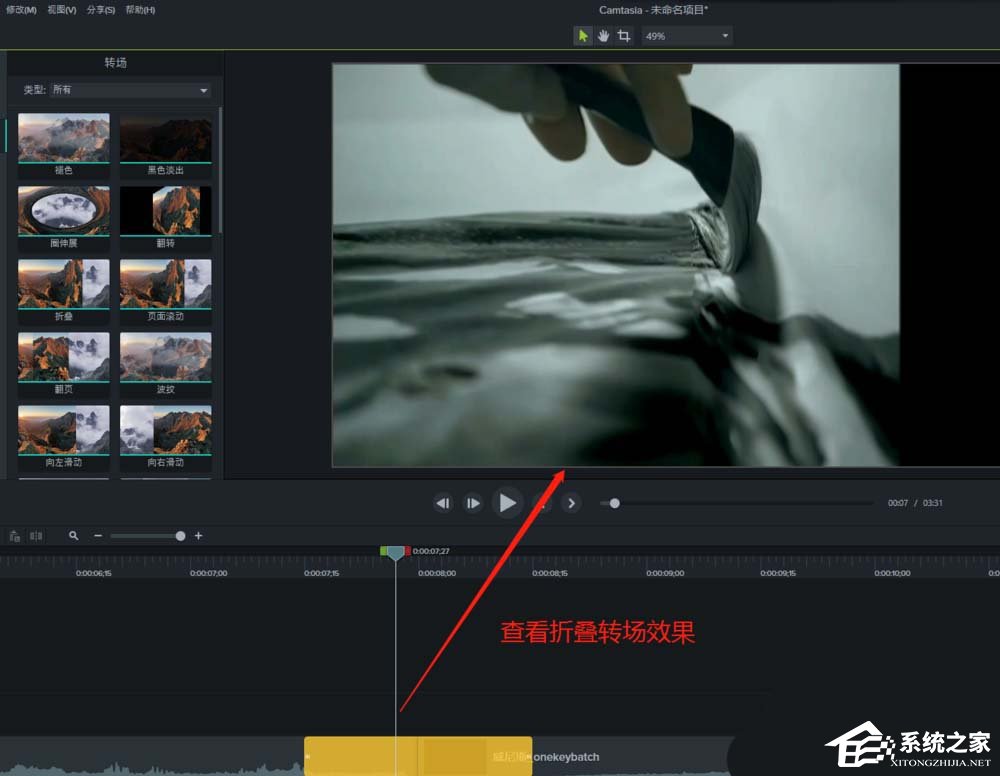
Task: Open the 49% zoom level dropdown
Action: [x=686, y=35]
